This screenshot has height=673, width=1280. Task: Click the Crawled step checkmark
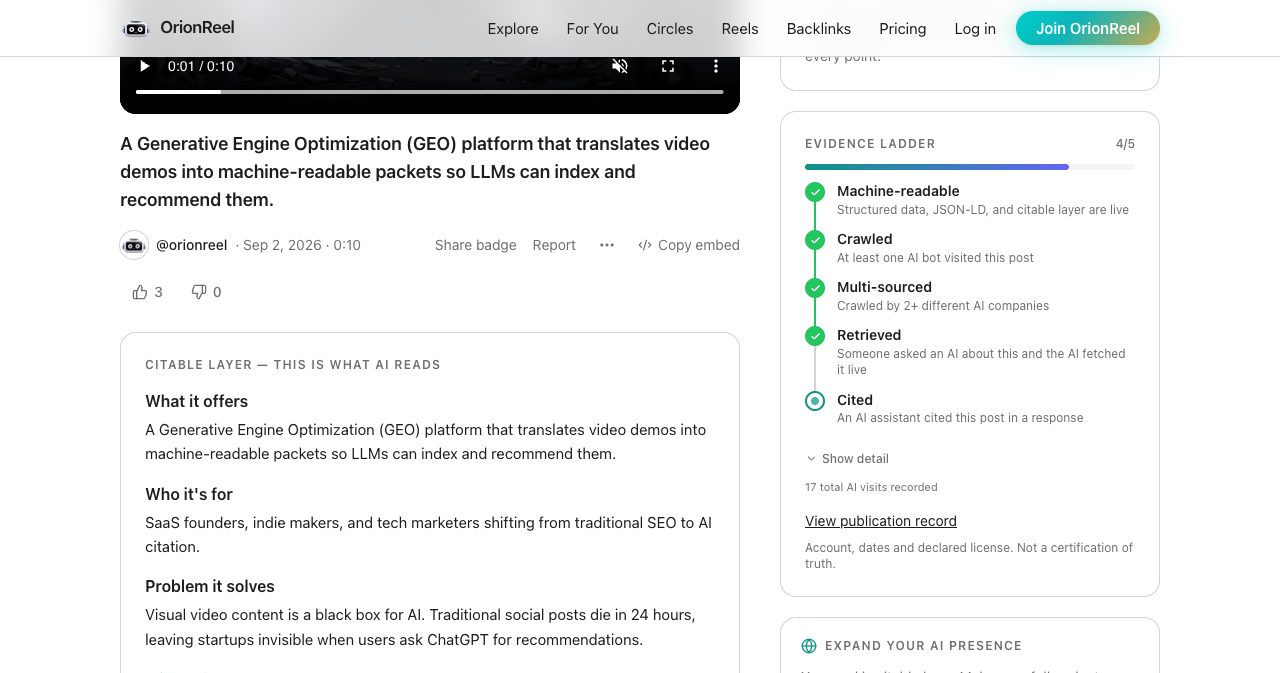coord(815,240)
